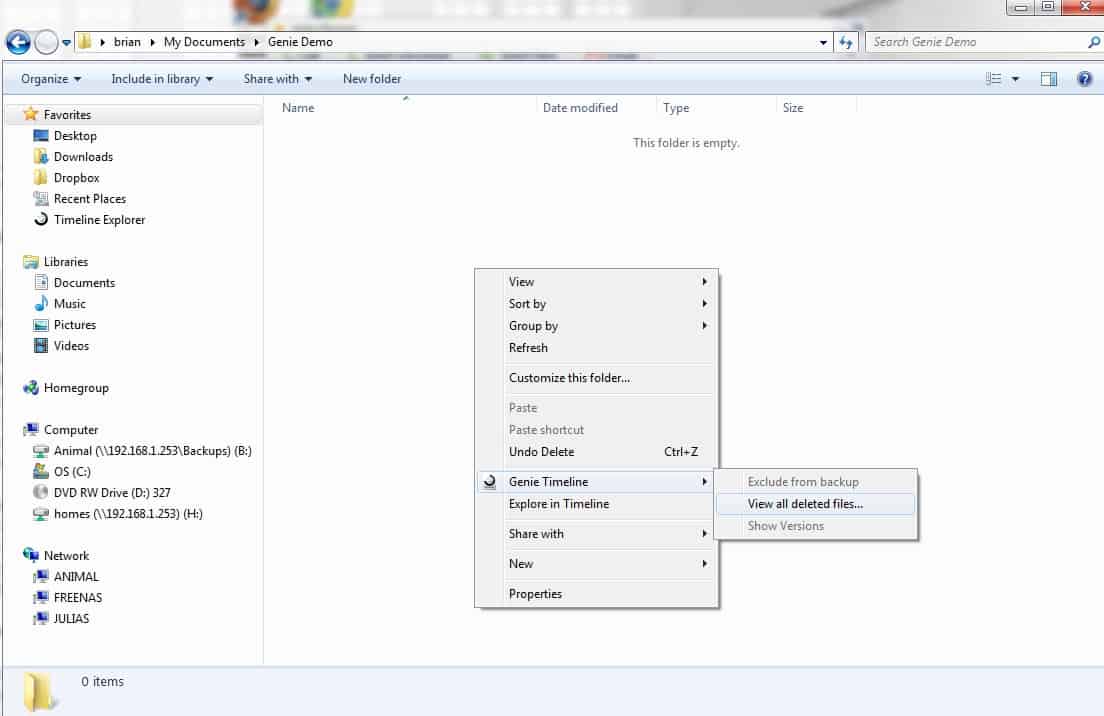Screen dimensions: 1104x716
Task: Click the refresh icon beside address bar
Action: (846, 42)
